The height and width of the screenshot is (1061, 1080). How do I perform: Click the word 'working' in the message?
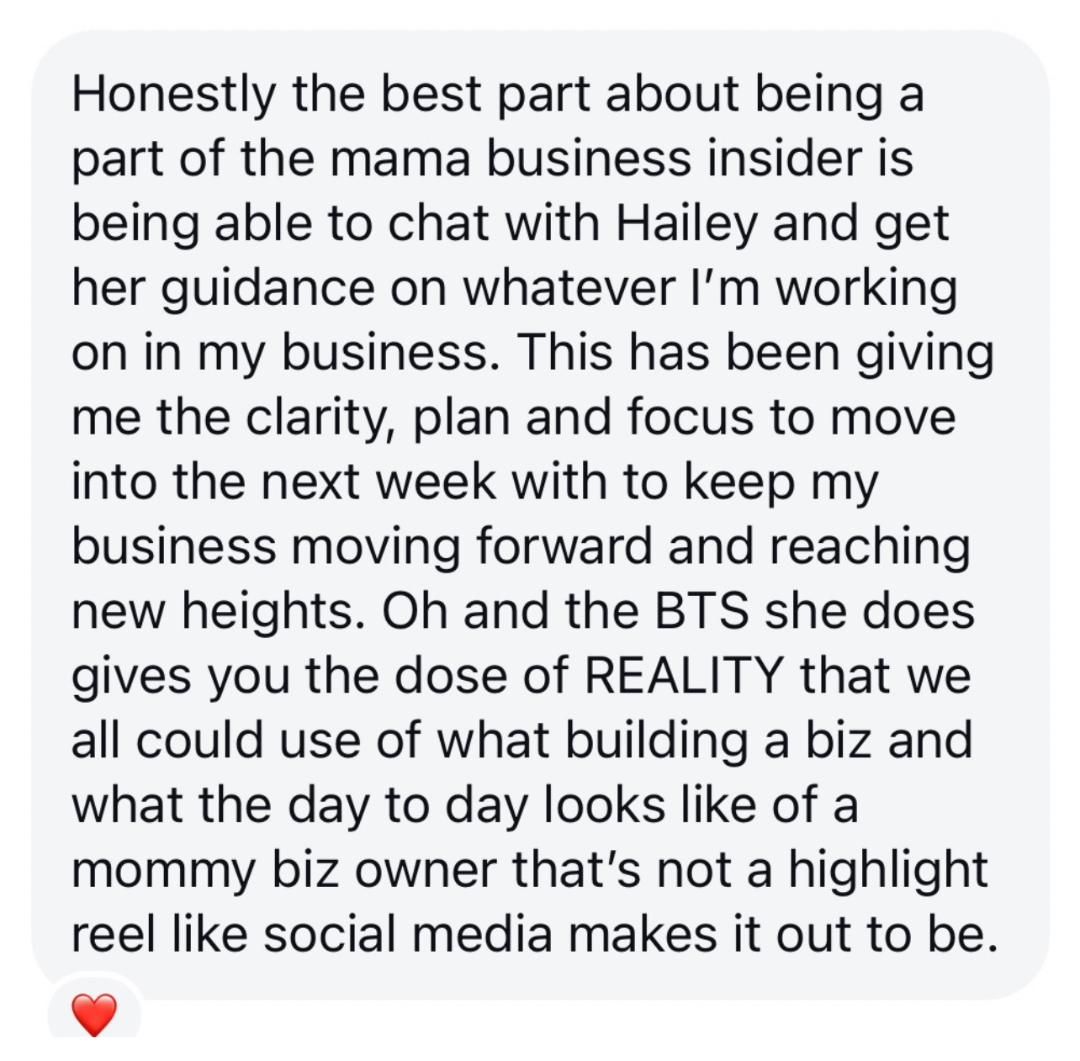pos(868,287)
